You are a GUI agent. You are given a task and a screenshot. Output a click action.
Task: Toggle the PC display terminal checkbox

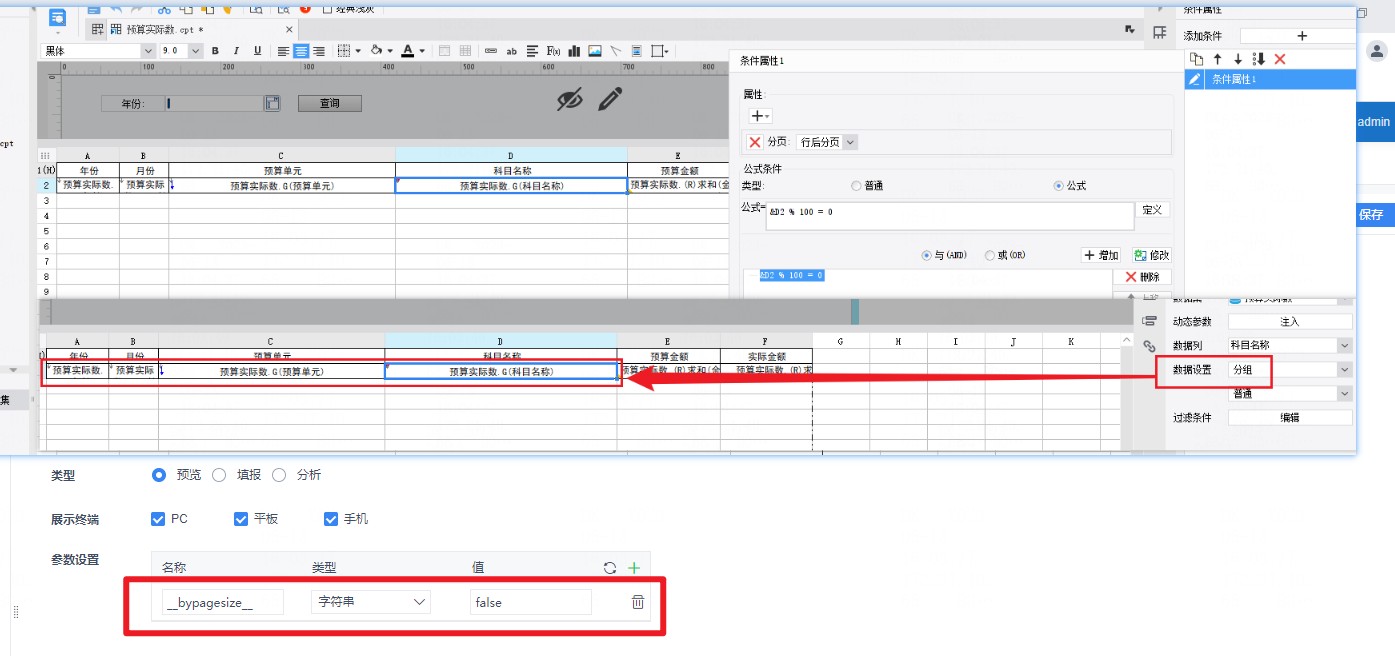click(x=157, y=519)
